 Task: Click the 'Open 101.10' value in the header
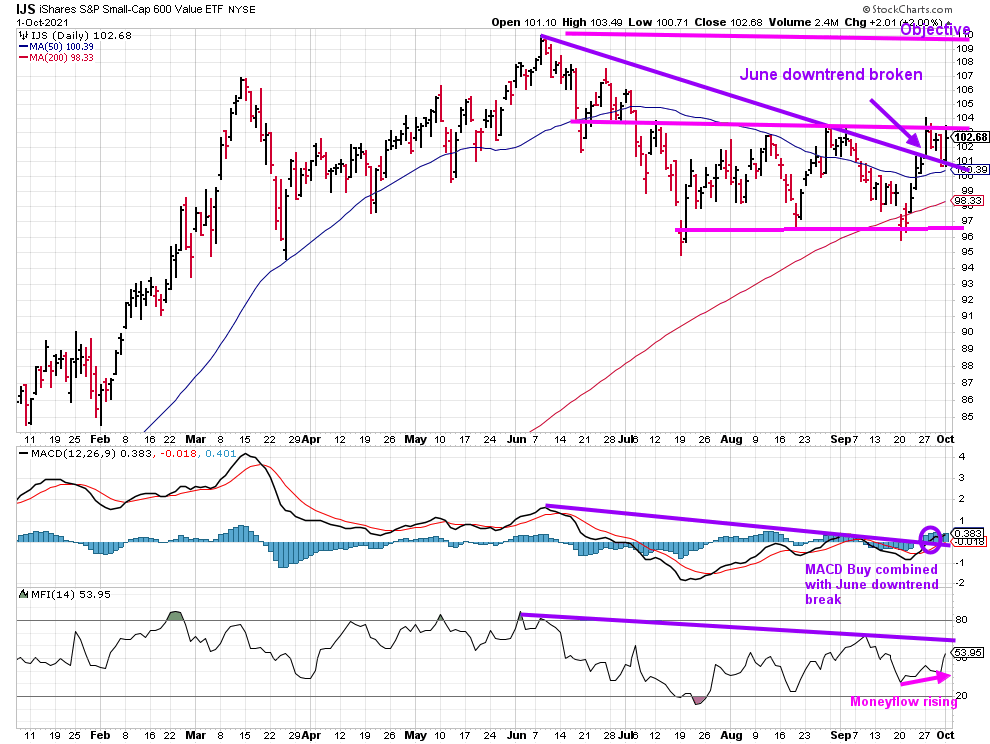(x=524, y=22)
